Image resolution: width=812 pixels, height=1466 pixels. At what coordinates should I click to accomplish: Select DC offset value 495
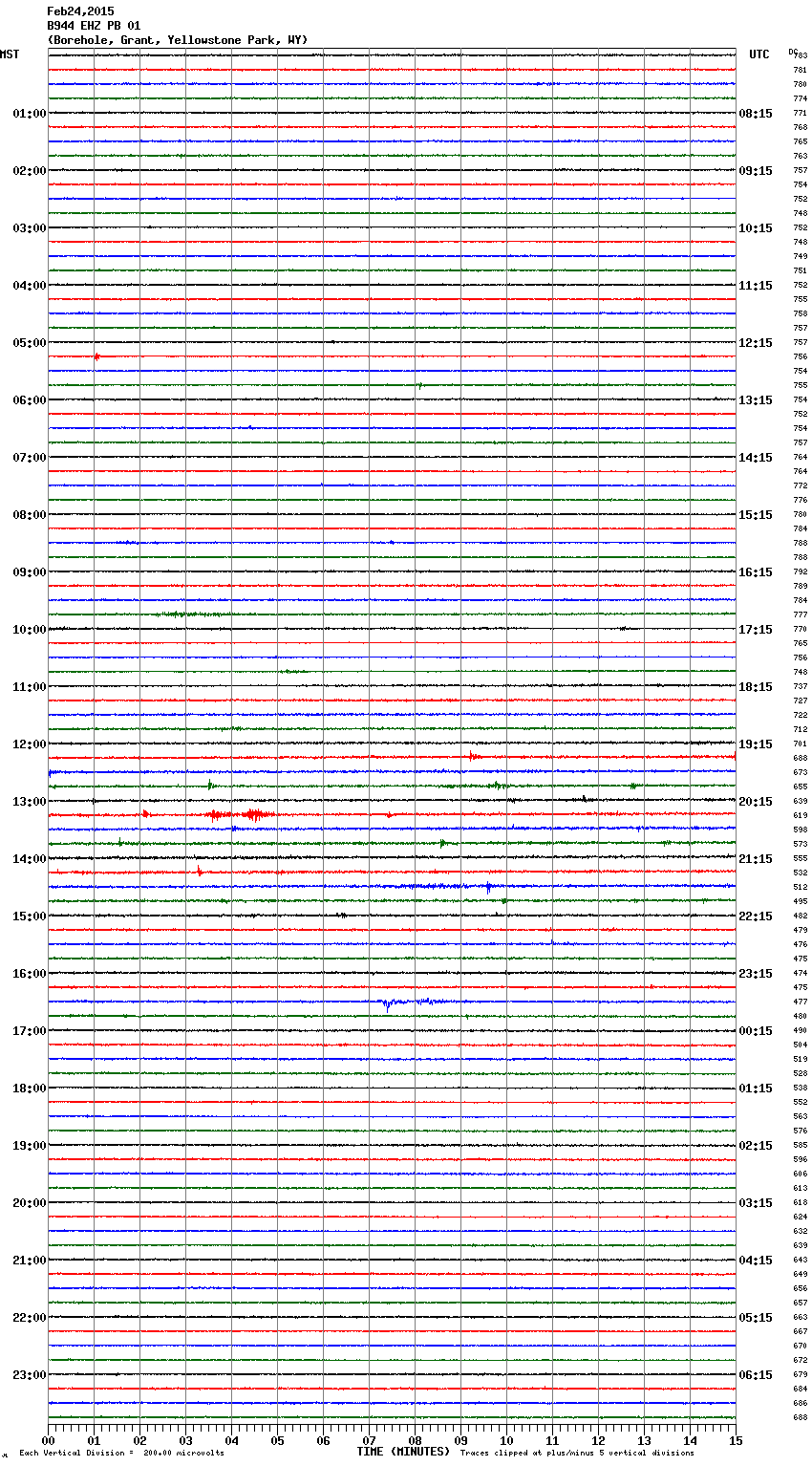[x=801, y=902]
